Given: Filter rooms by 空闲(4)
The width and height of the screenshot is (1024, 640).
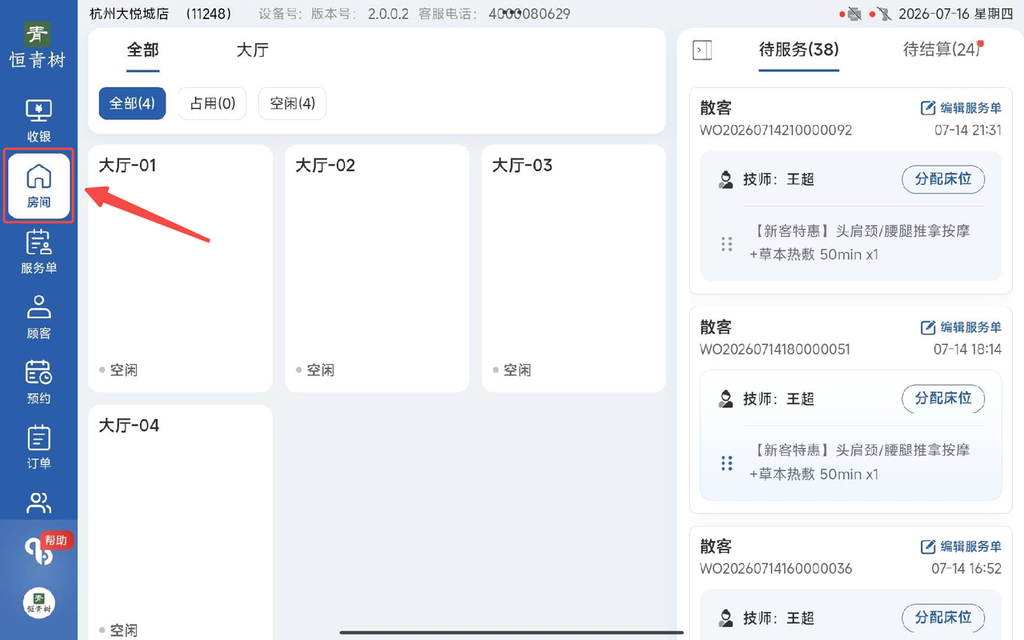Looking at the screenshot, I should [292, 103].
